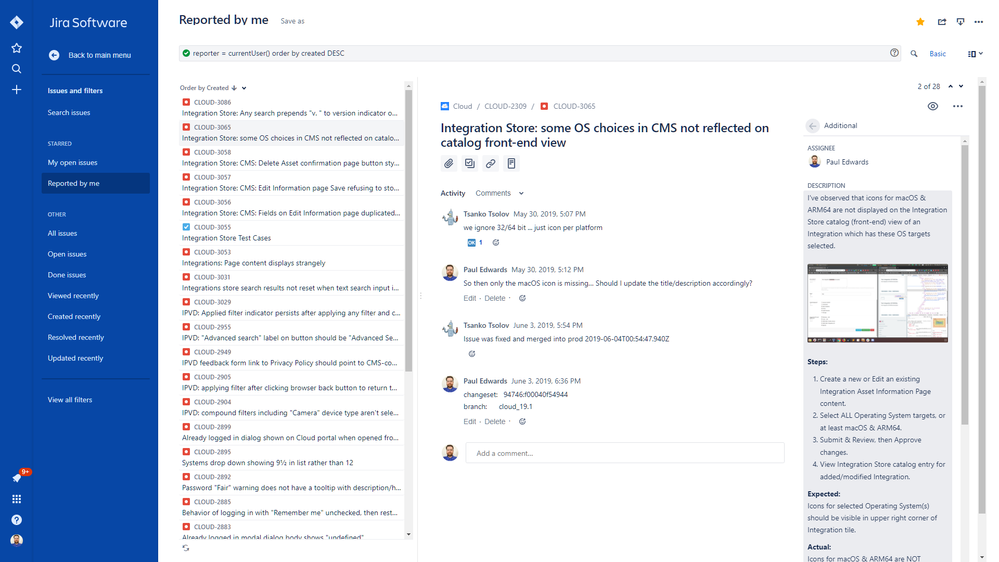This screenshot has height=562, width=999.
Task: Open issue CLOUD-3055 Integration Store Test Cases
Action: (x=291, y=233)
